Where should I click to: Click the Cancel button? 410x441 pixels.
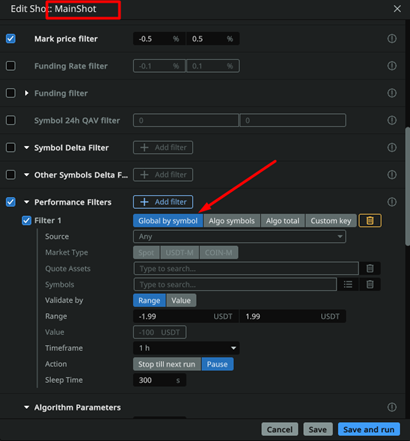[280, 429]
